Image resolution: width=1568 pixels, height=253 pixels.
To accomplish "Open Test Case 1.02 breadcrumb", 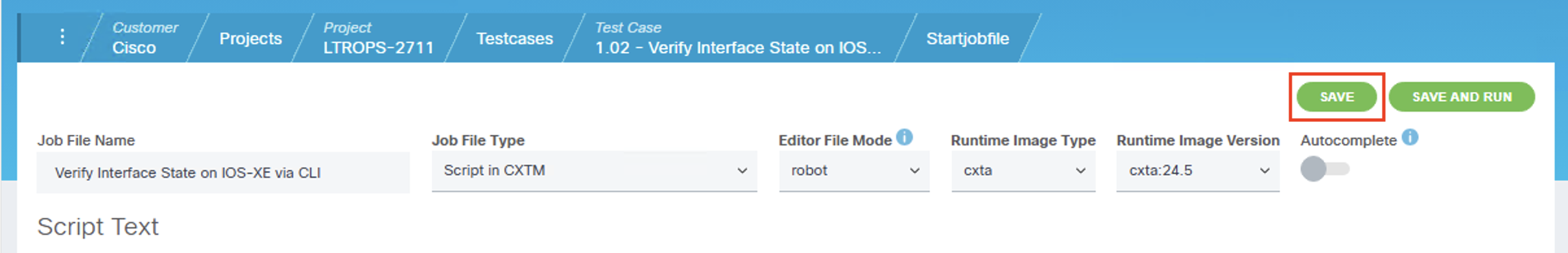I will (738, 38).
